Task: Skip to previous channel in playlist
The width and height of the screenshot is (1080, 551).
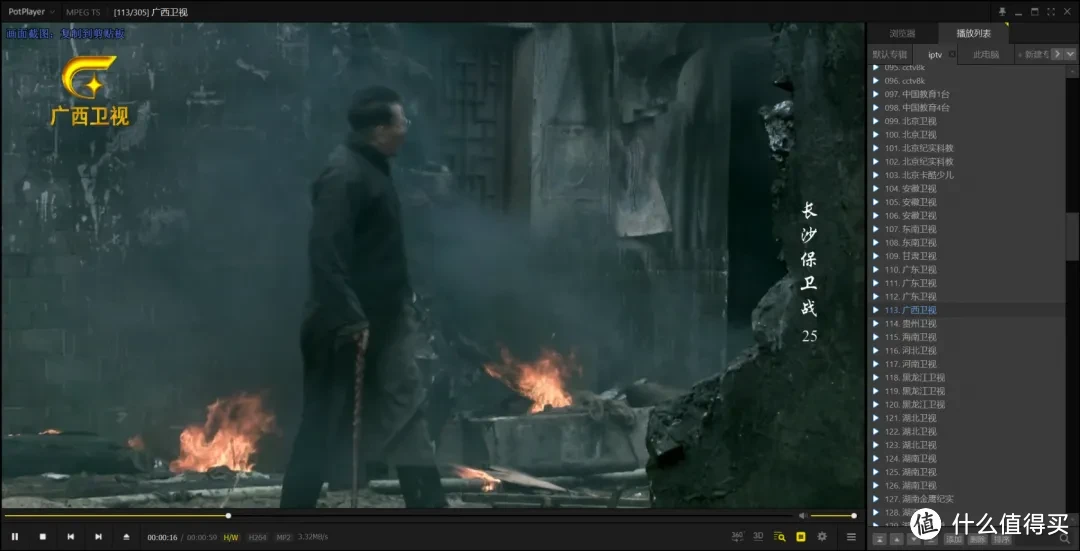Action: pyautogui.click(x=71, y=537)
